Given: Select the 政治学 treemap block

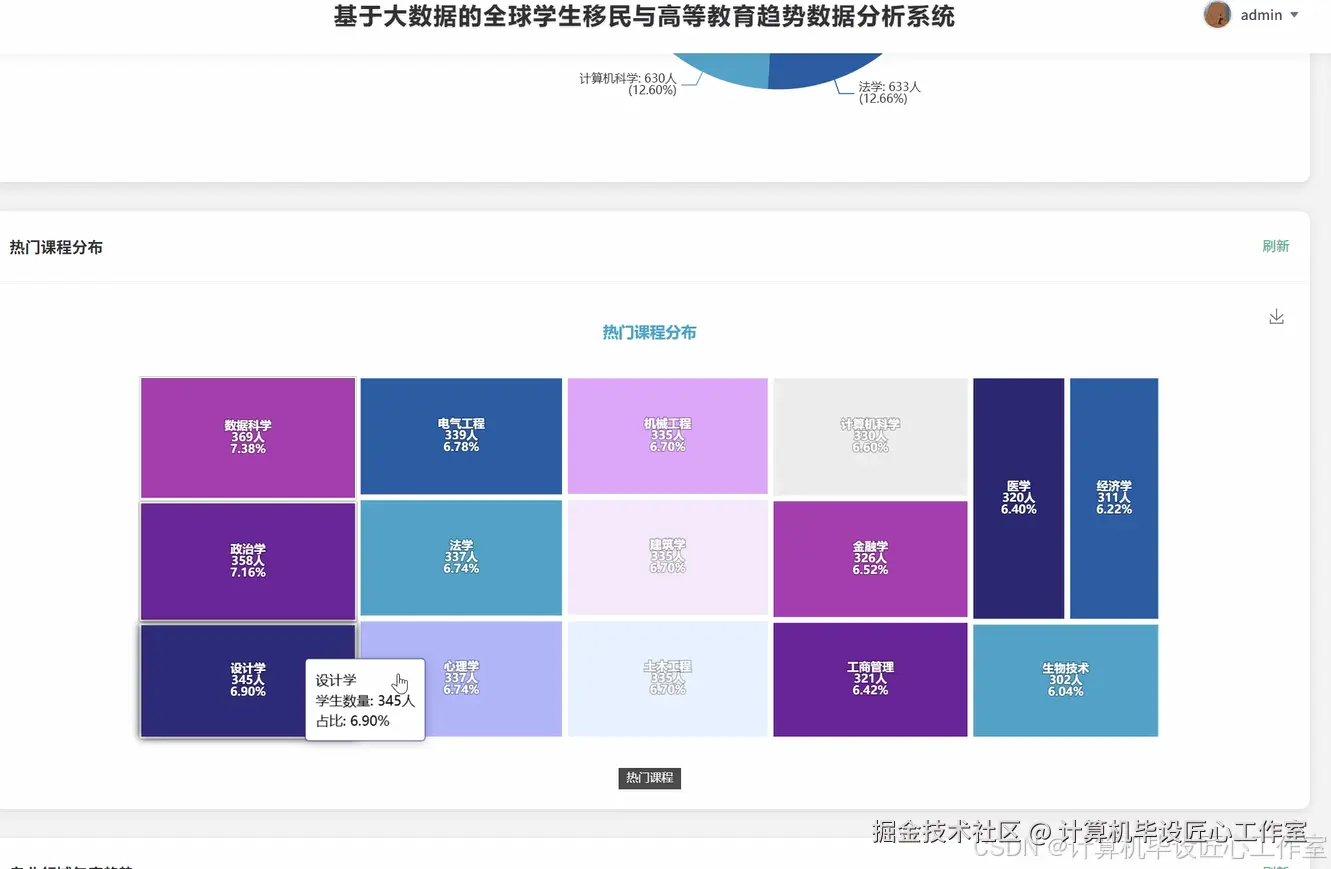Looking at the screenshot, I should (x=247, y=557).
